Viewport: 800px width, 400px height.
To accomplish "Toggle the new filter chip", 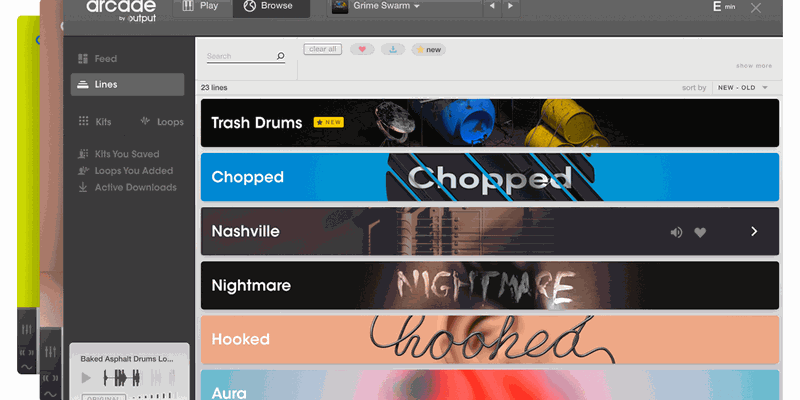I will click(x=428, y=49).
